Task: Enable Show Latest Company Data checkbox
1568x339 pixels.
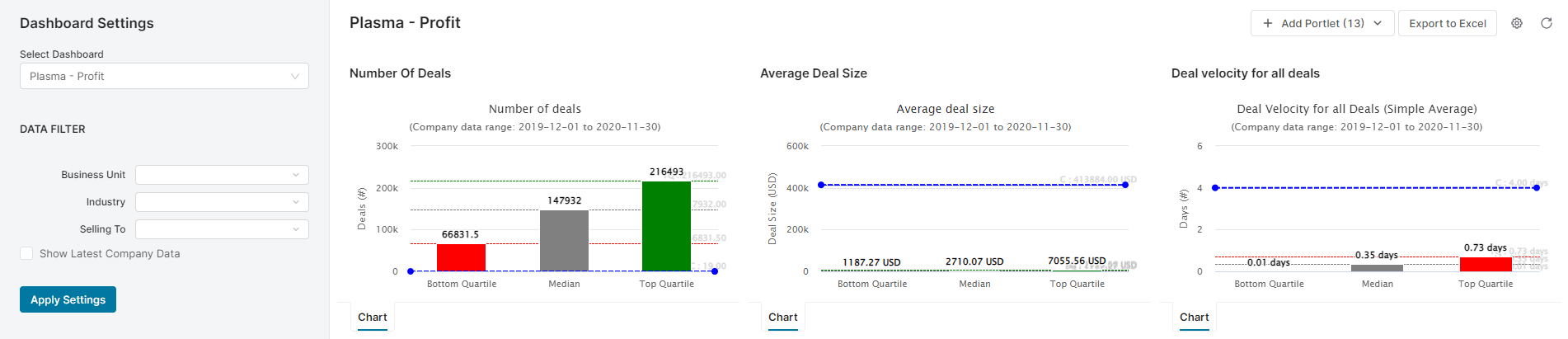Action: point(26,254)
